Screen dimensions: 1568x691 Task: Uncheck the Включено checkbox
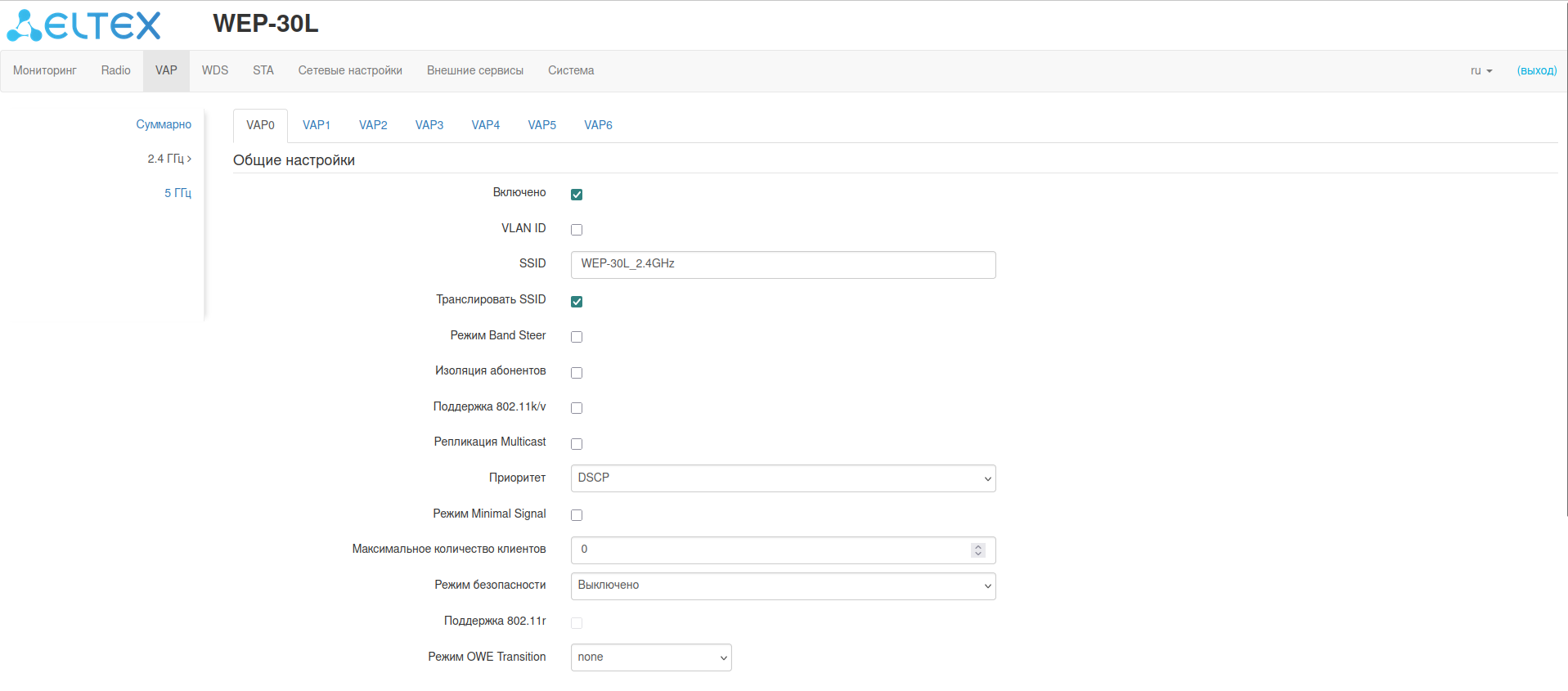click(577, 195)
